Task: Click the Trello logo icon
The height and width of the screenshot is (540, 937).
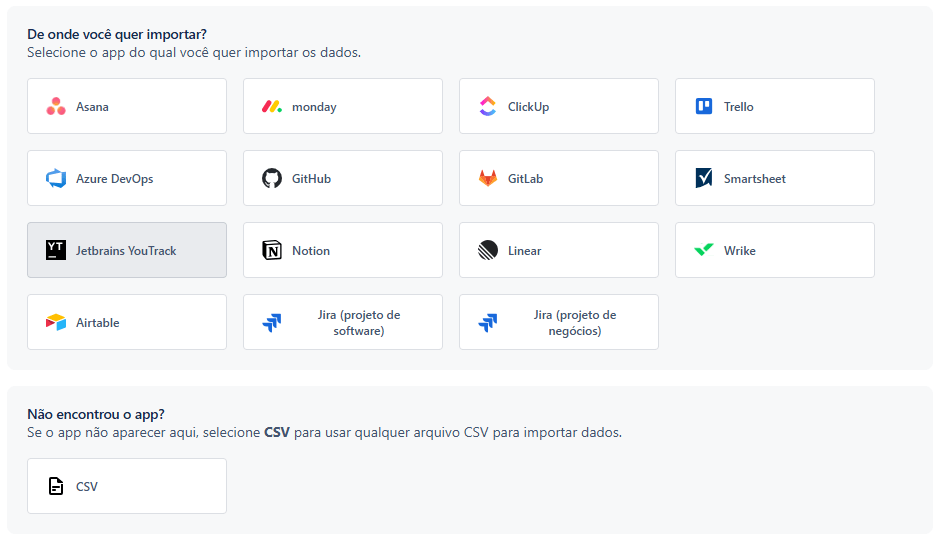Action: coord(704,107)
